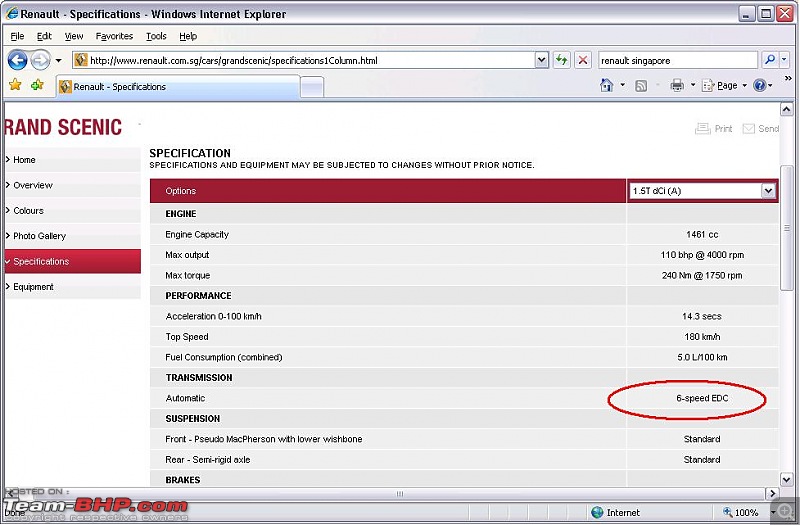This screenshot has width=800, height=525.
Task: Click the search magnifier icon
Action: tap(769, 60)
